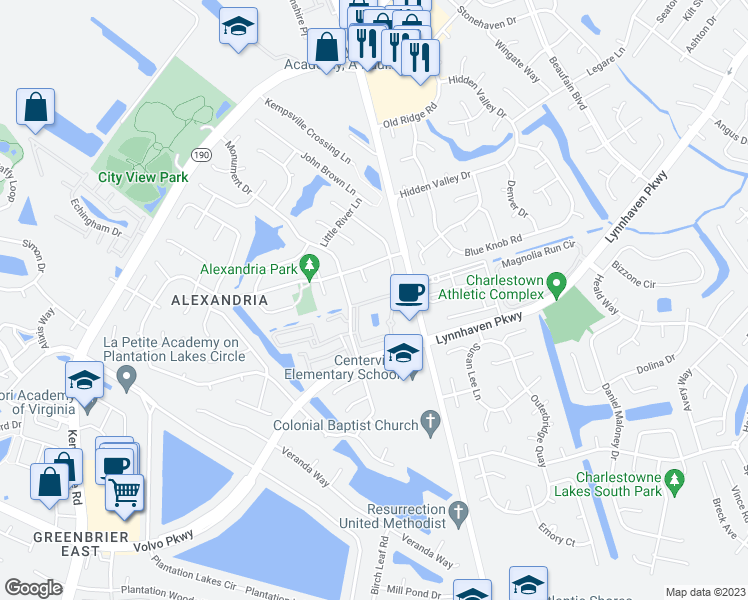Select the Charlestown Athletic Complex green pin
The height and width of the screenshot is (600, 748).
coord(556,286)
